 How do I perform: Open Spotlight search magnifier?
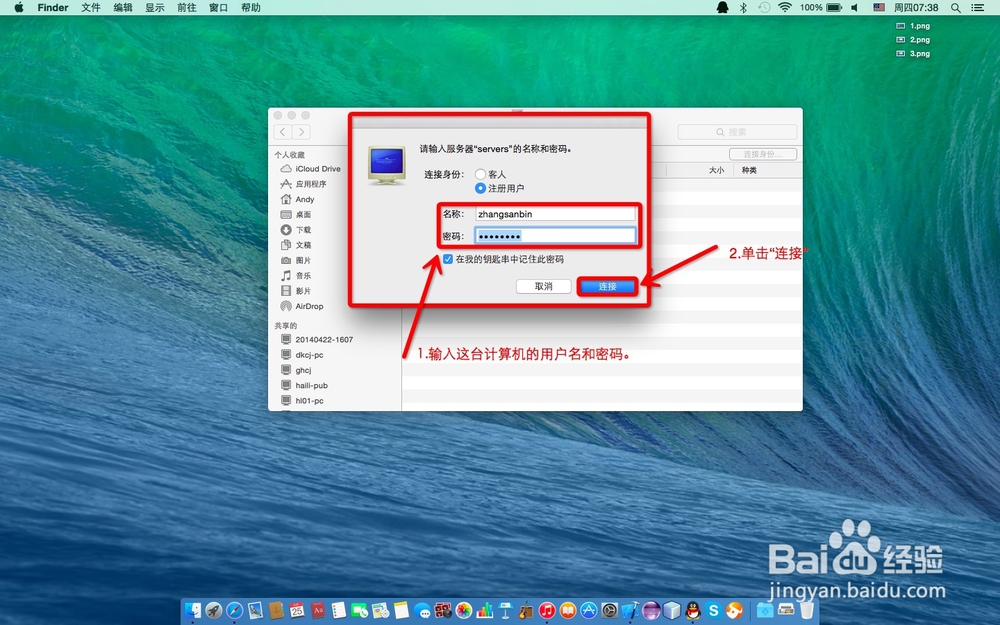[x=955, y=8]
